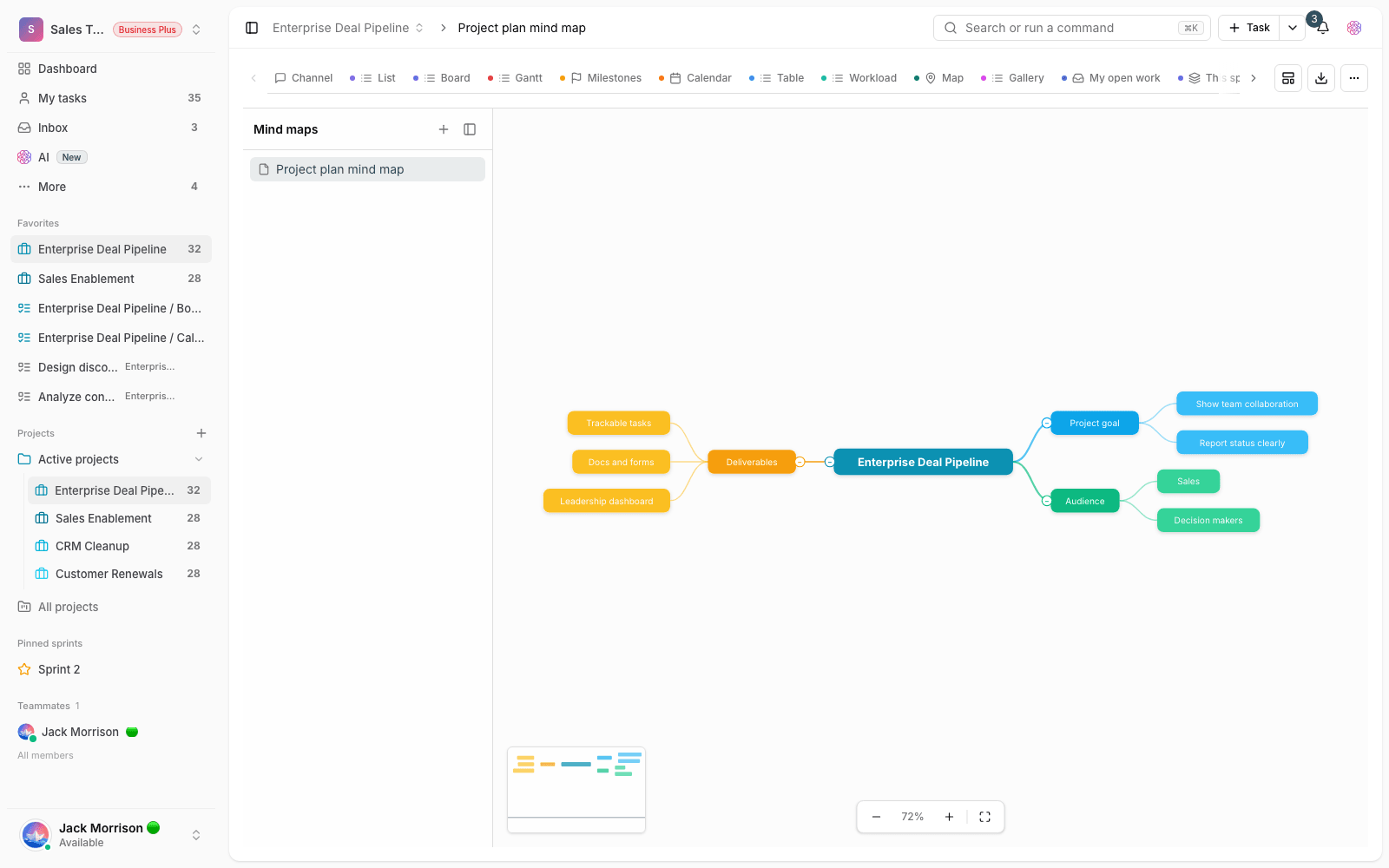Open the Workload view tab
The width and height of the screenshot is (1389, 868).
pyautogui.click(x=859, y=78)
